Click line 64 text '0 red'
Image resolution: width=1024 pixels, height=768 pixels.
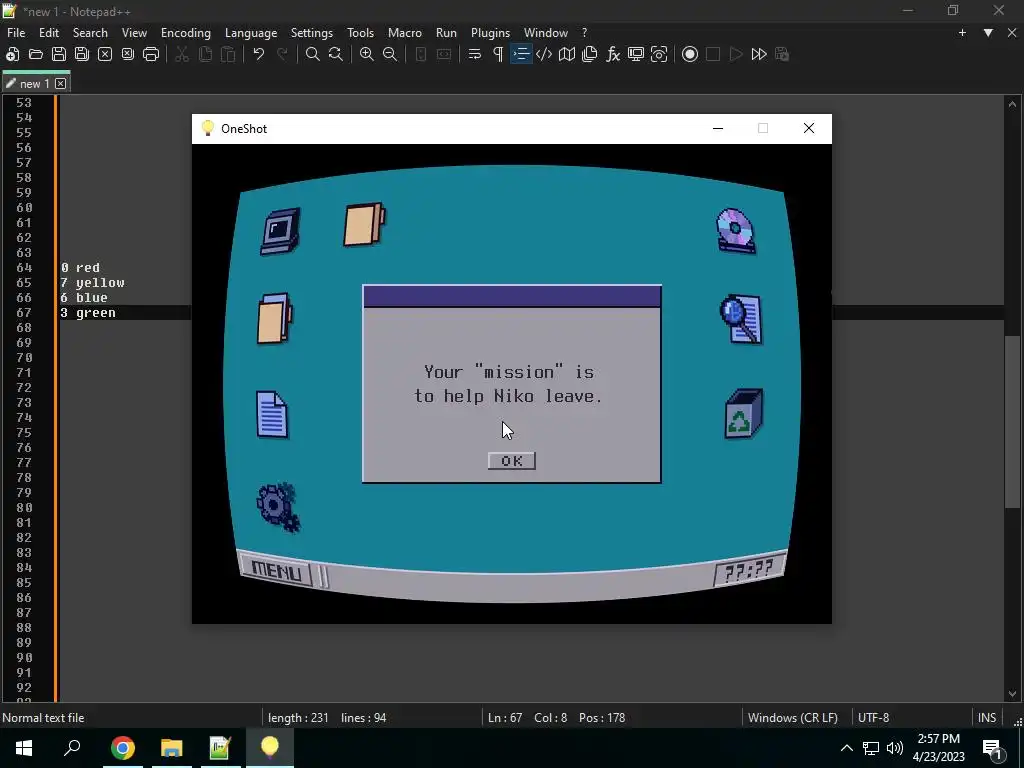pos(80,268)
